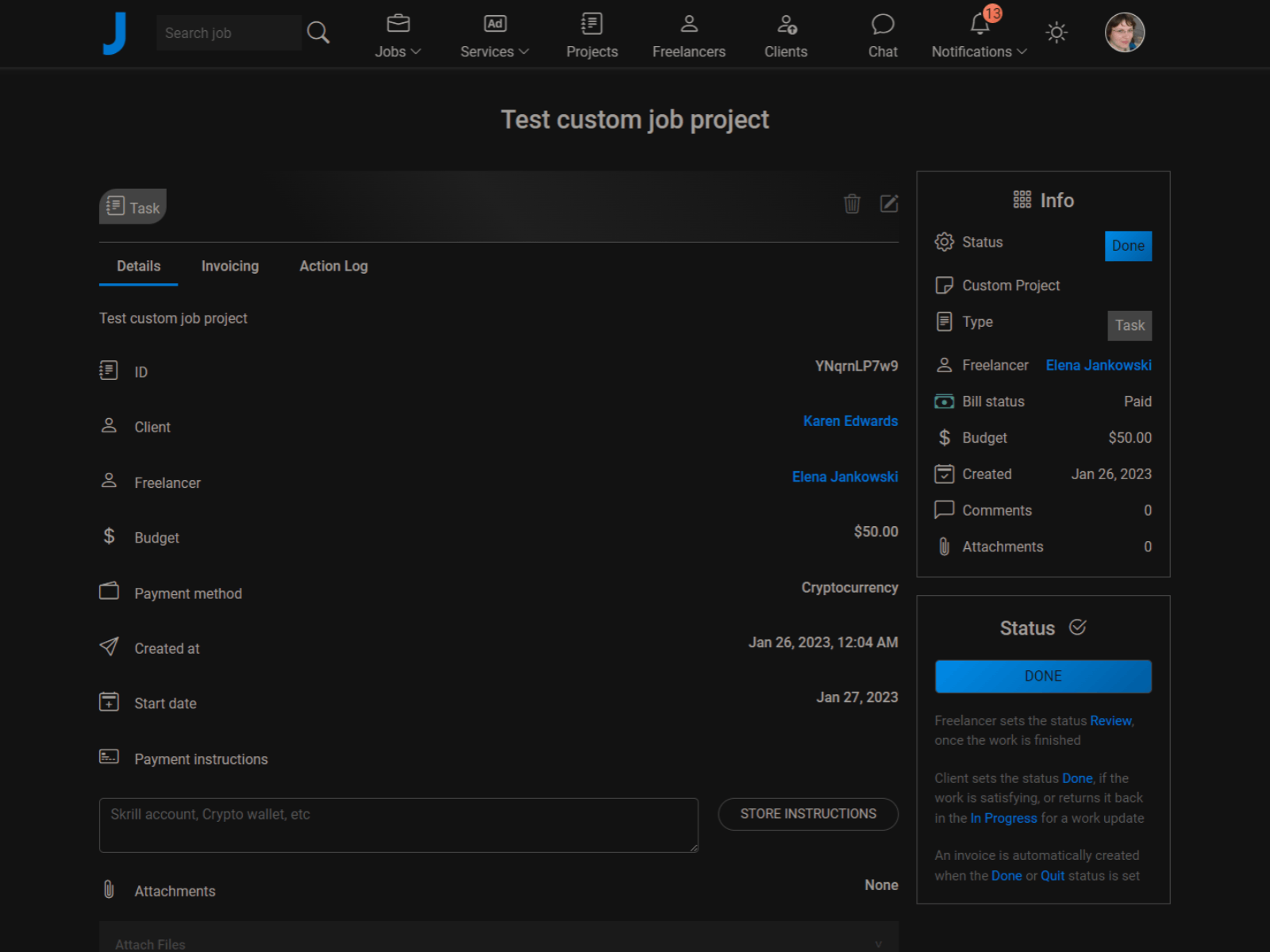Click the STORE INSTRUCTIONS button
1270x952 pixels.
tap(808, 814)
